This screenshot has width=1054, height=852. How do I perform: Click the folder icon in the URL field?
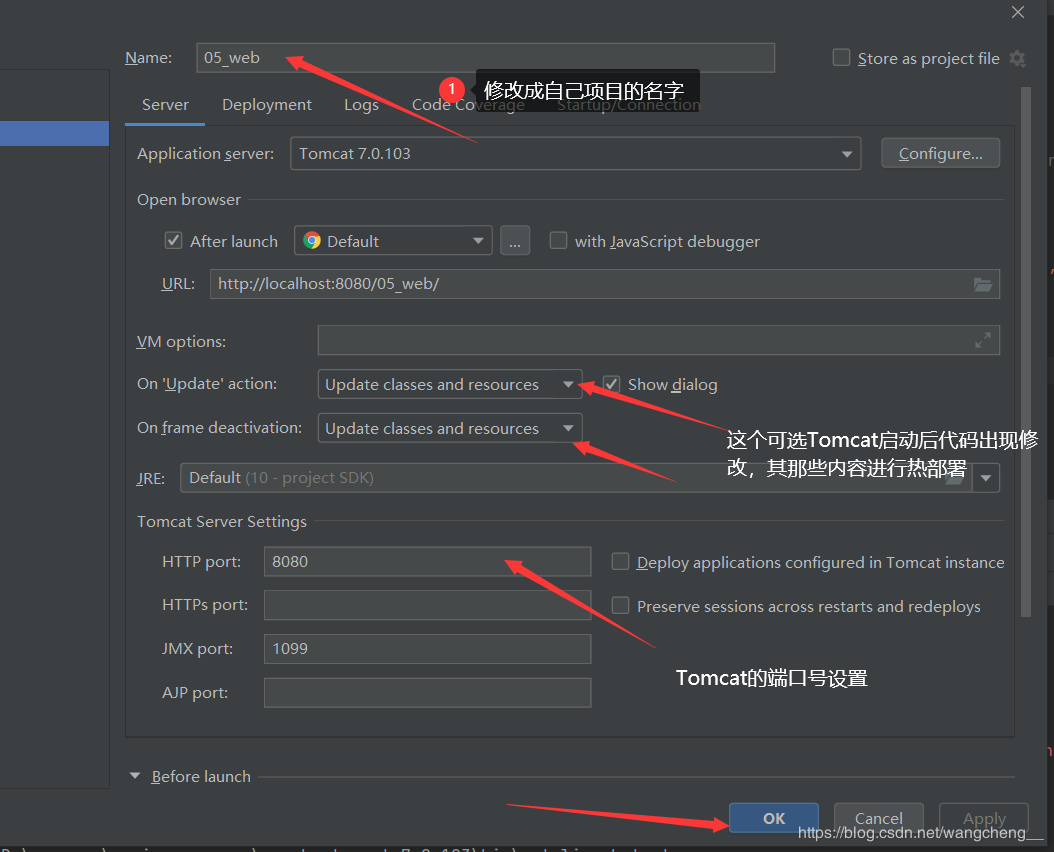pyautogui.click(x=983, y=284)
